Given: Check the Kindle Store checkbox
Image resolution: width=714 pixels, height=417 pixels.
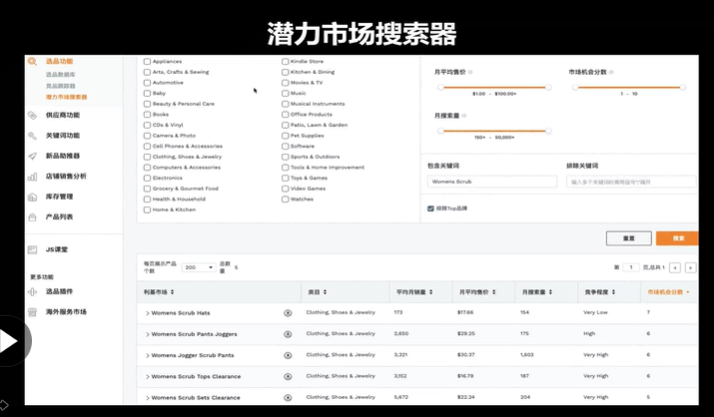Looking at the screenshot, I should tap(285, 61).
